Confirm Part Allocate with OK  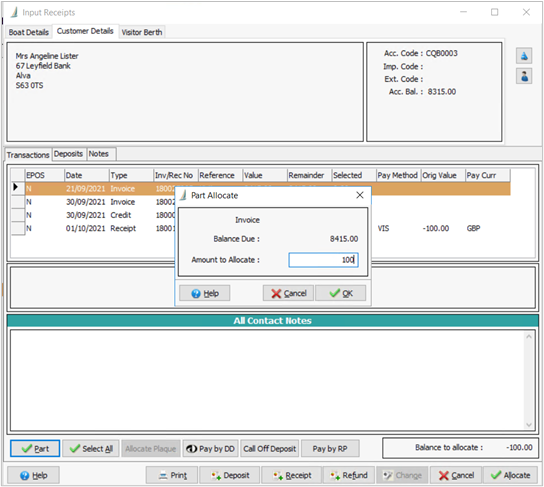340,293
